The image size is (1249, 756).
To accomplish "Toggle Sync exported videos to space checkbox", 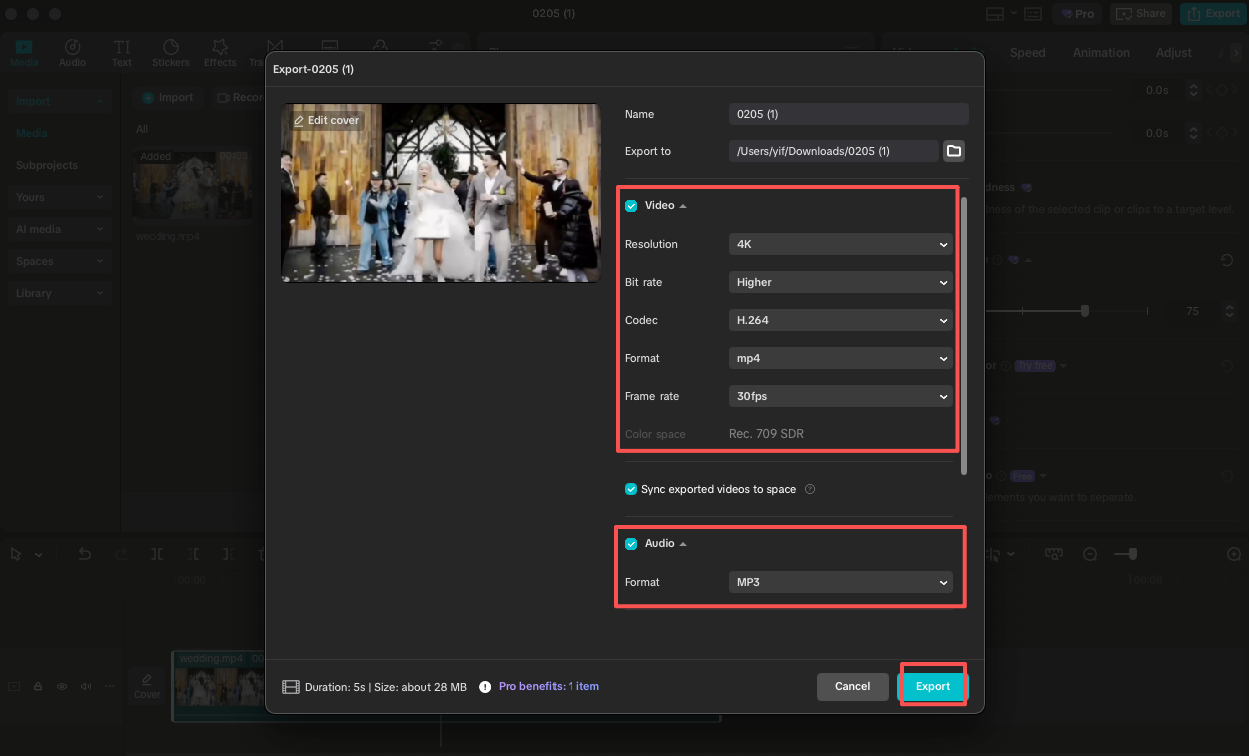I will coord(631,489).
